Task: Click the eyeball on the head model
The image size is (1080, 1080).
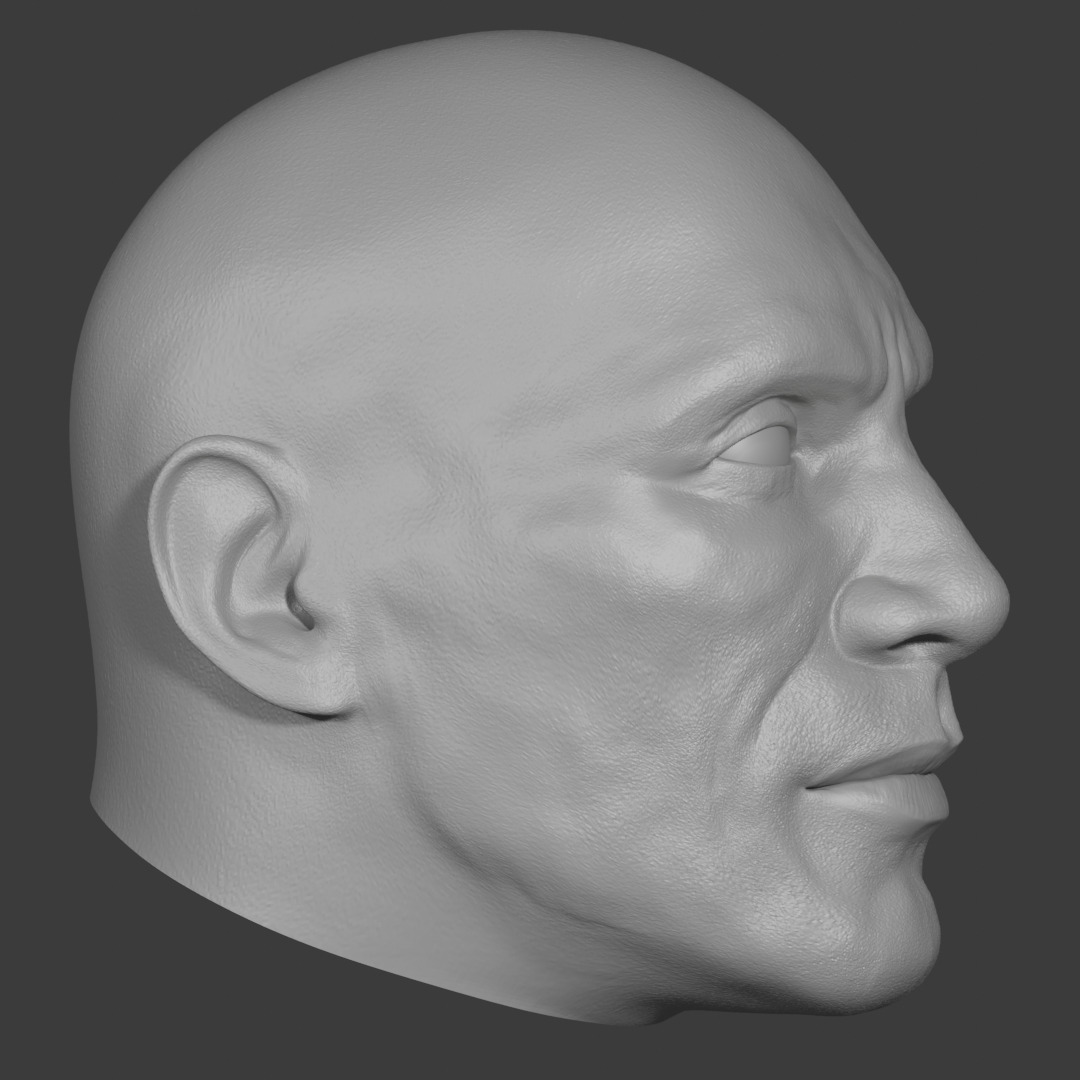Action: pyautogui.click(x=758, y=448)
